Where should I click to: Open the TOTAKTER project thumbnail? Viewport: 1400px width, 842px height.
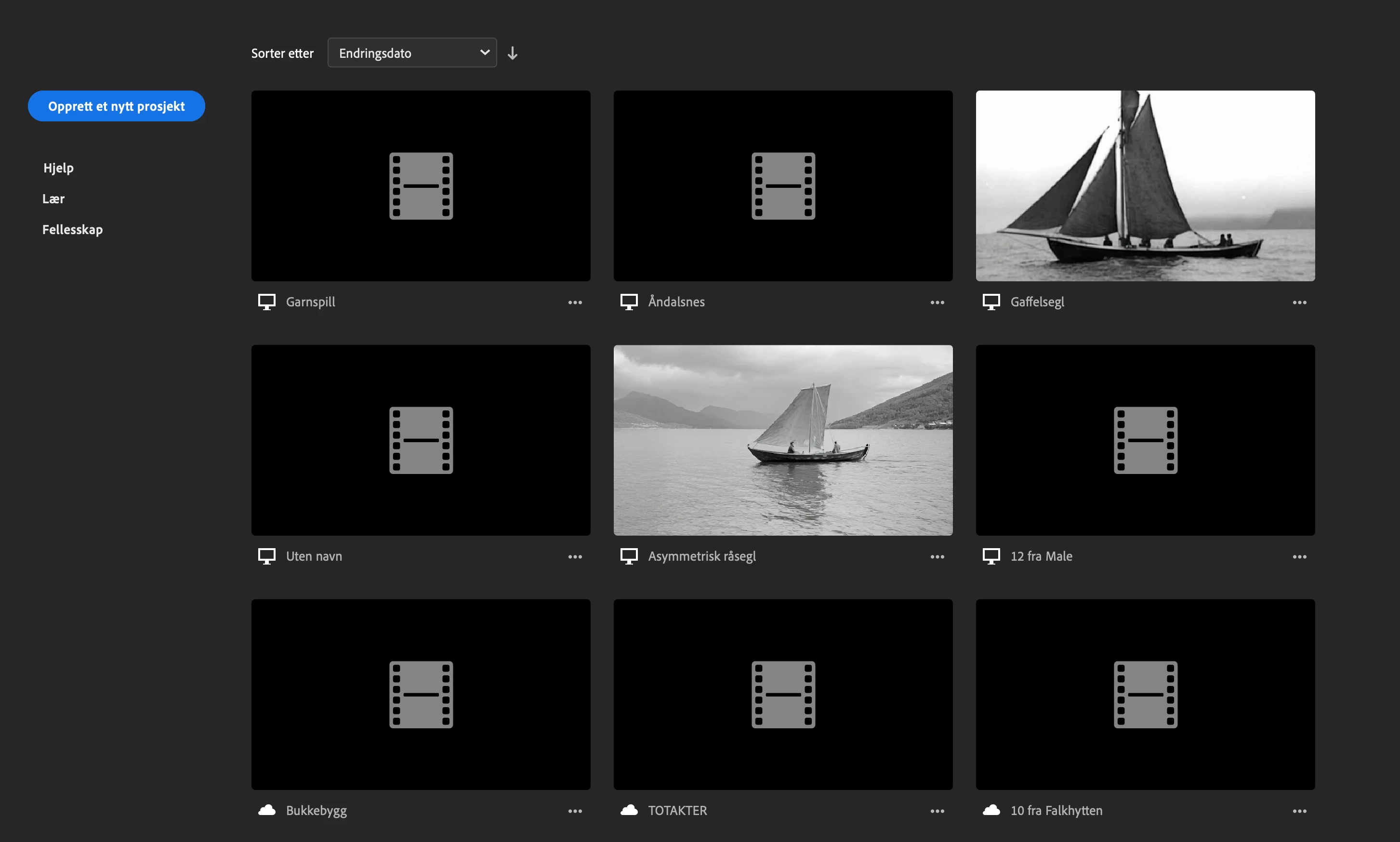(782, 694)
